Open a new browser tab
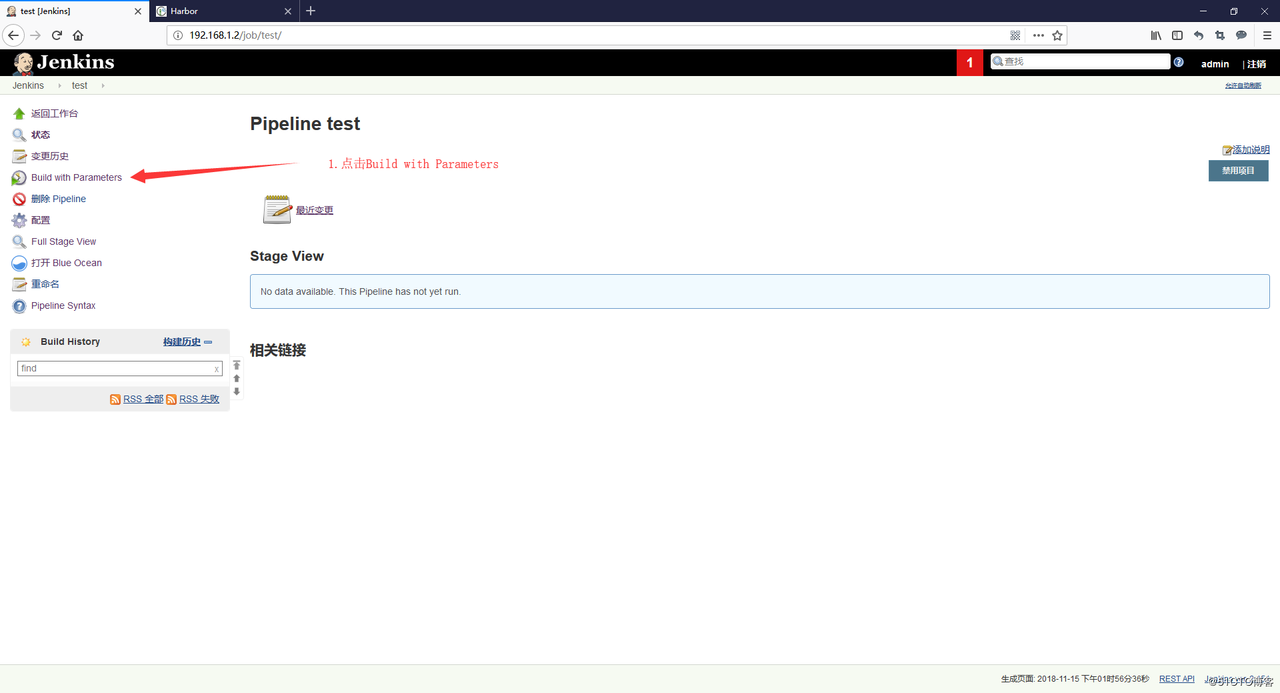The height and width of the screenshot is (693, 1280). 310,11
